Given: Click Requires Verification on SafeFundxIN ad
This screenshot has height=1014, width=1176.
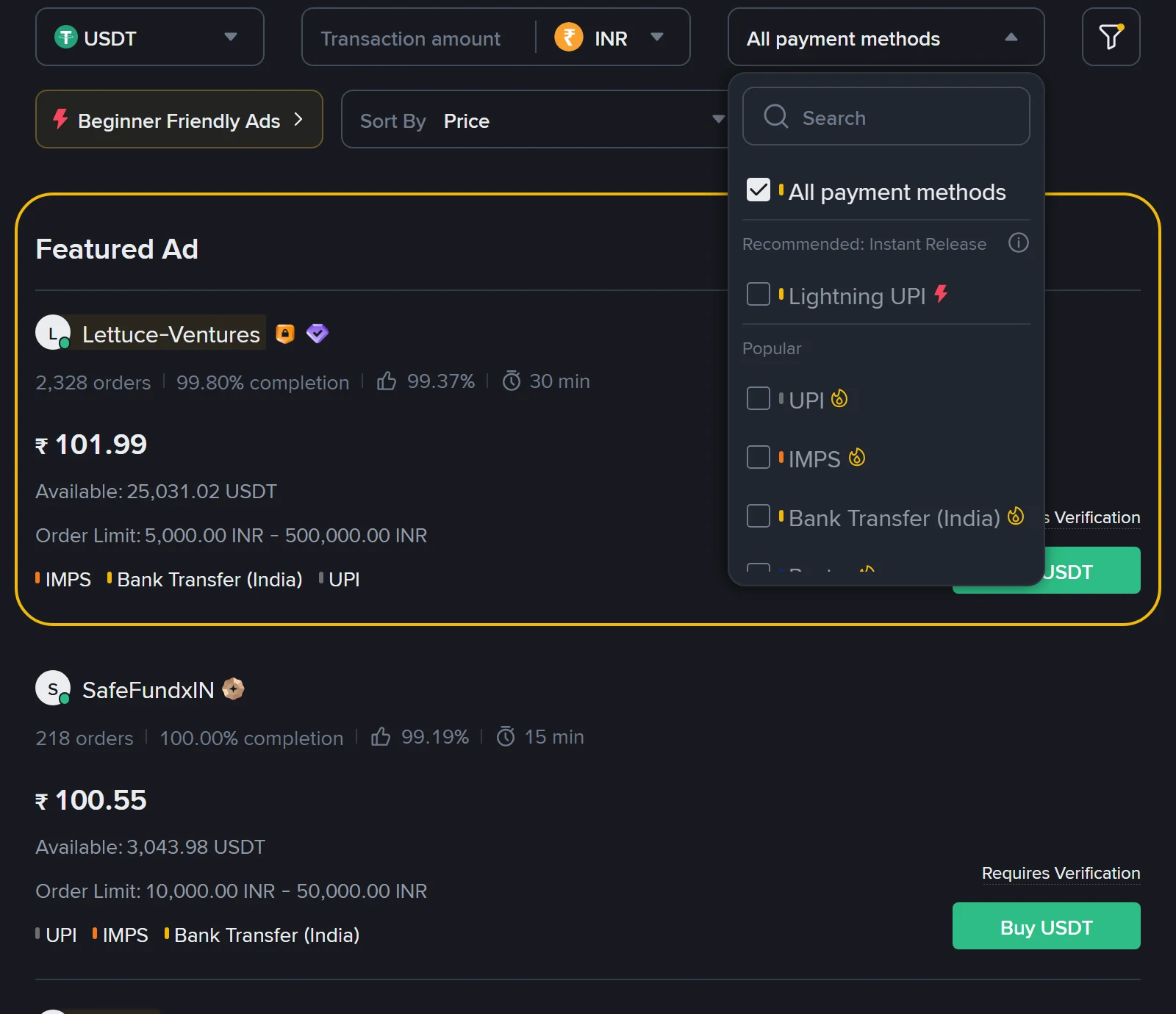Looking at the screenshot, I should click(x=1061, y=873).
